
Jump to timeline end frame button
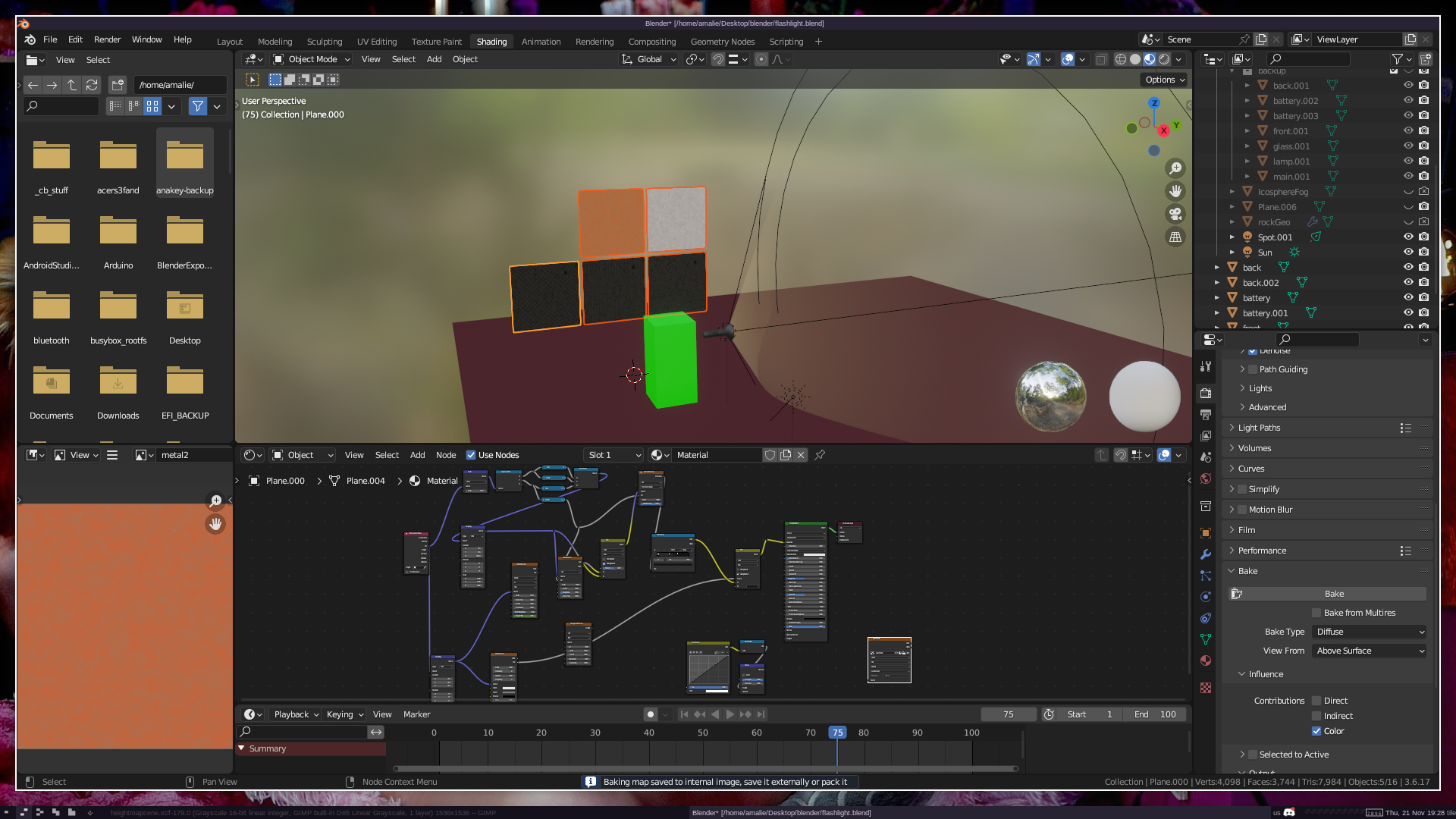coord(761,714)
